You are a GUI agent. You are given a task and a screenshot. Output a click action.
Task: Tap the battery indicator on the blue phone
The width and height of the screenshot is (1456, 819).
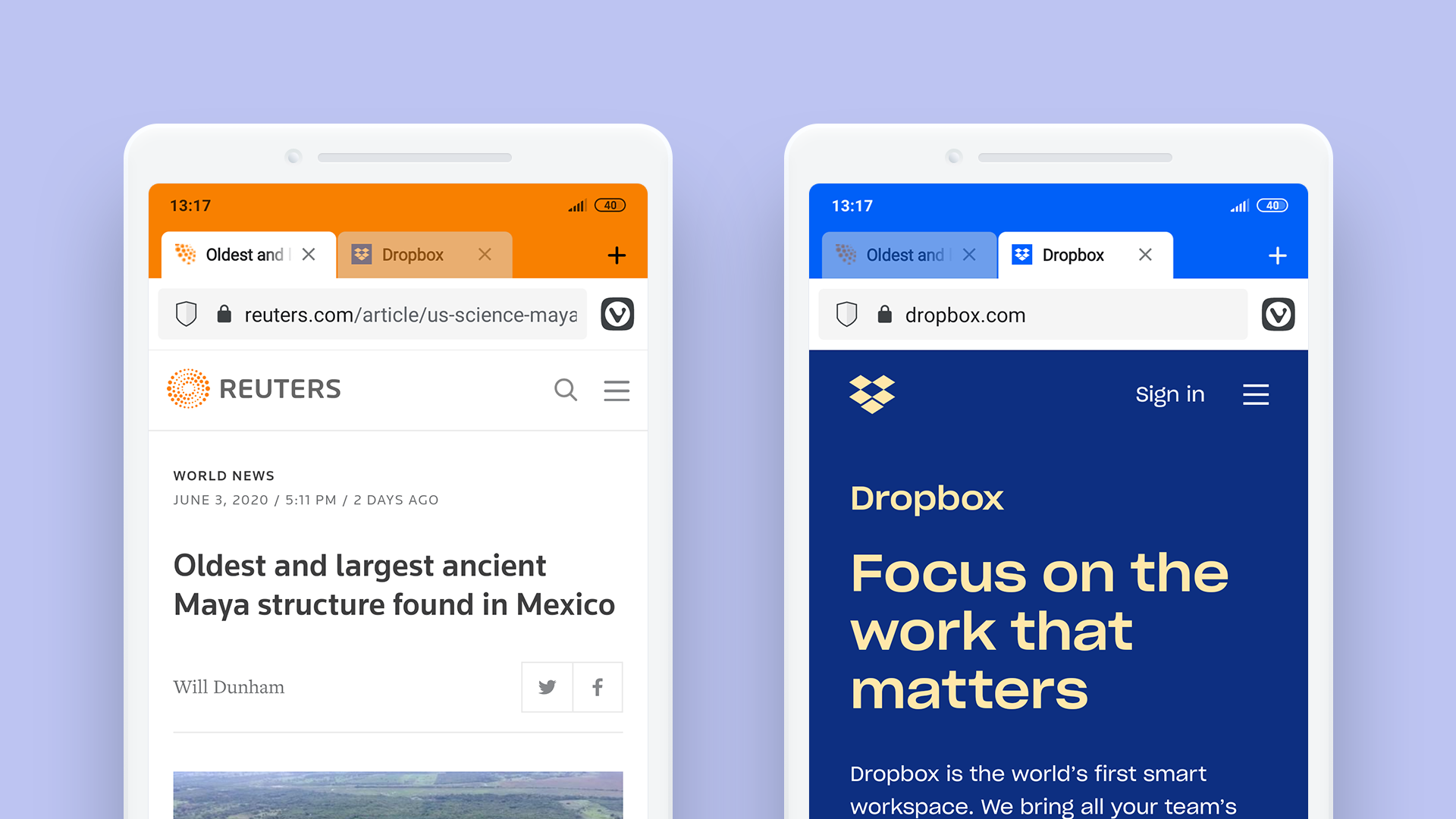click(x=1272, y=206)
